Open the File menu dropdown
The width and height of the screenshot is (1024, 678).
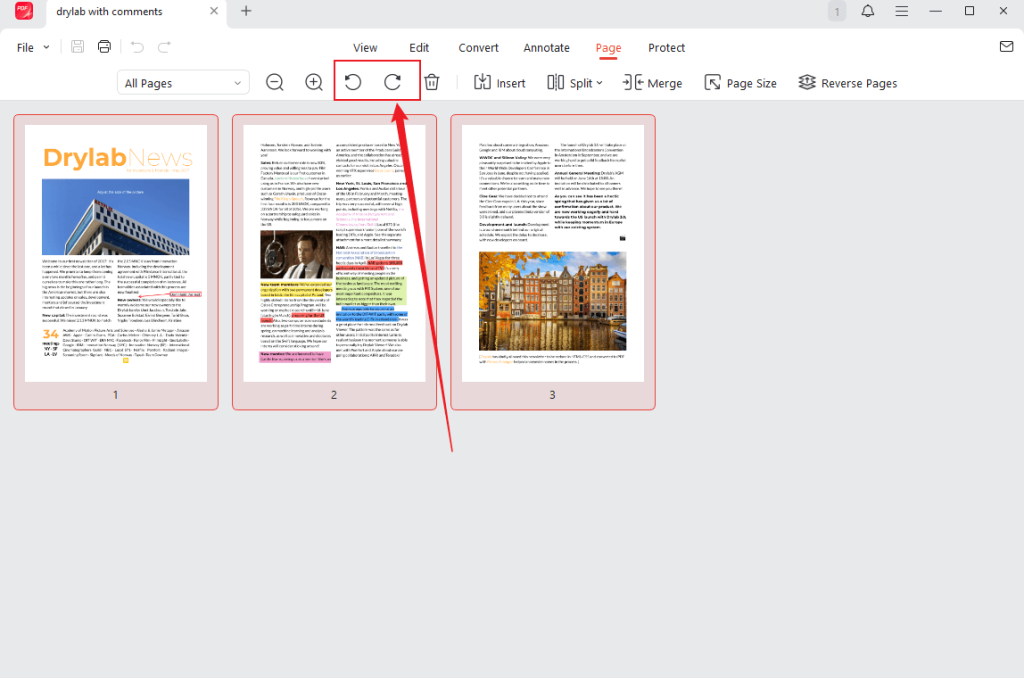(x=31, y=47)
